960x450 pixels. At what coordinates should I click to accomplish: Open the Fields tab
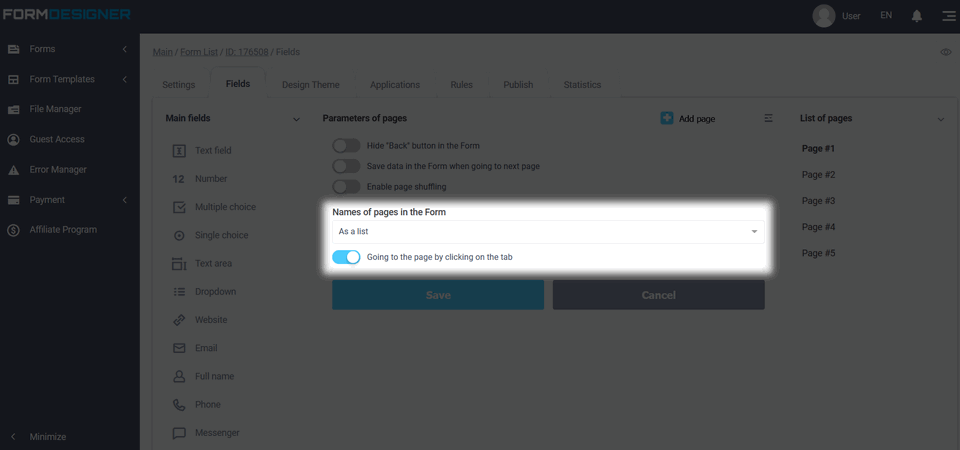(238, 84)
